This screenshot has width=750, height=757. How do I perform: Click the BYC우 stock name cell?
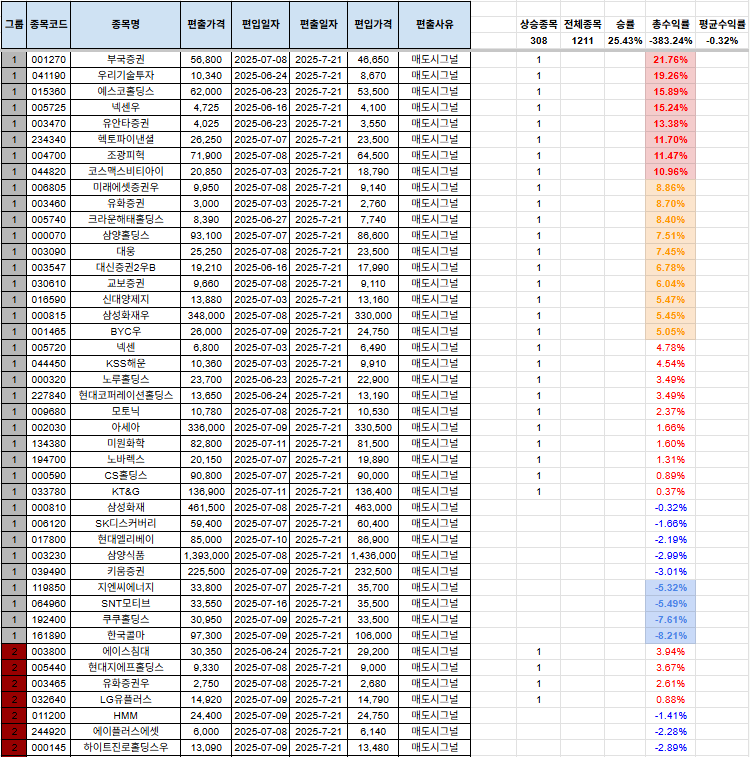(x=125, y=332)
